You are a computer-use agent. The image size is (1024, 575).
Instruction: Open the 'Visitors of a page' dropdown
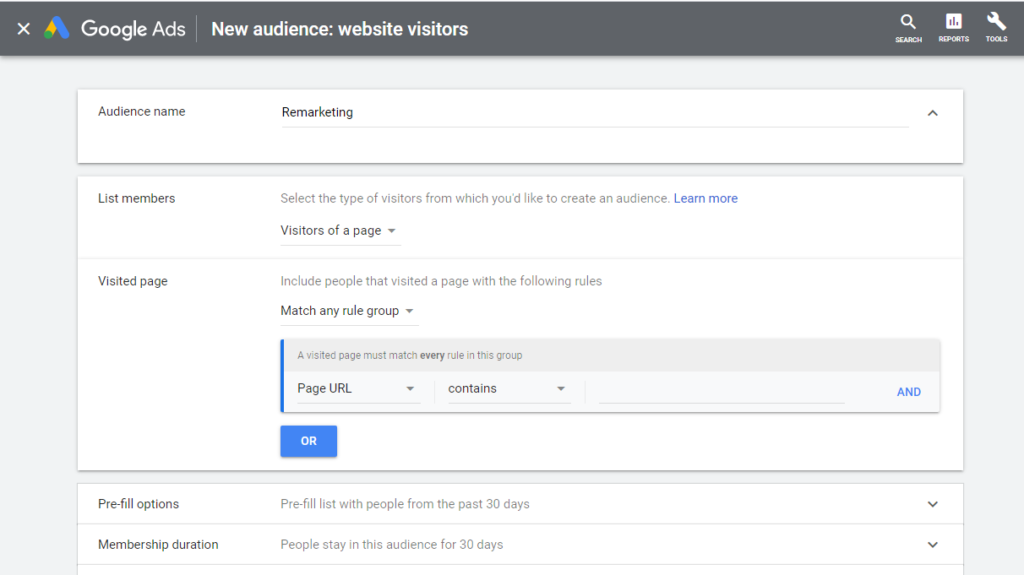click(x=339, y=231)
